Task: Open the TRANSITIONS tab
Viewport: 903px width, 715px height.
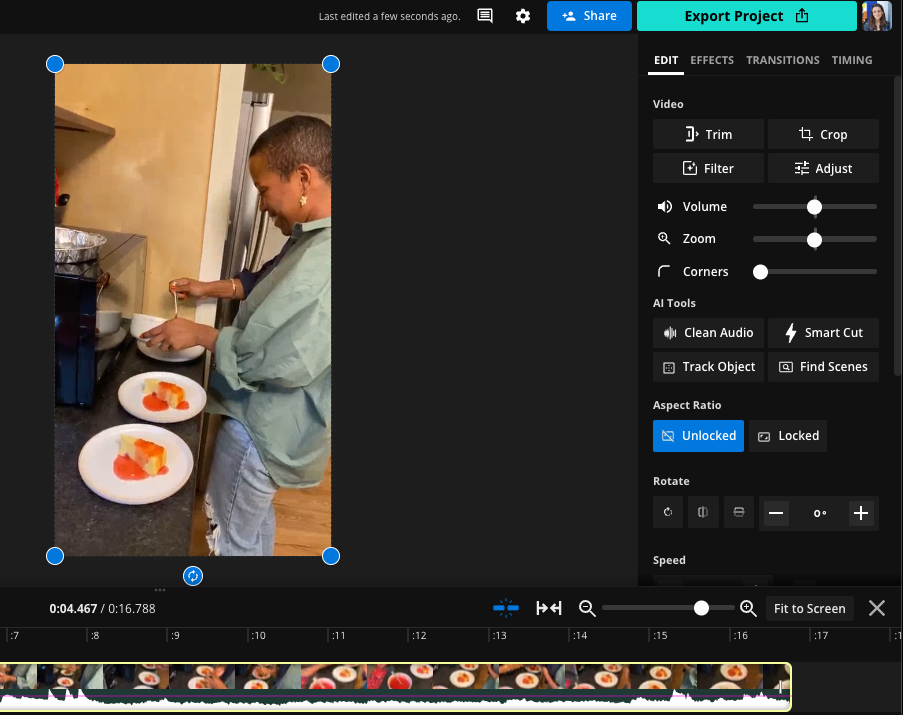Action: pyautogui.click(x=783, y=60)
